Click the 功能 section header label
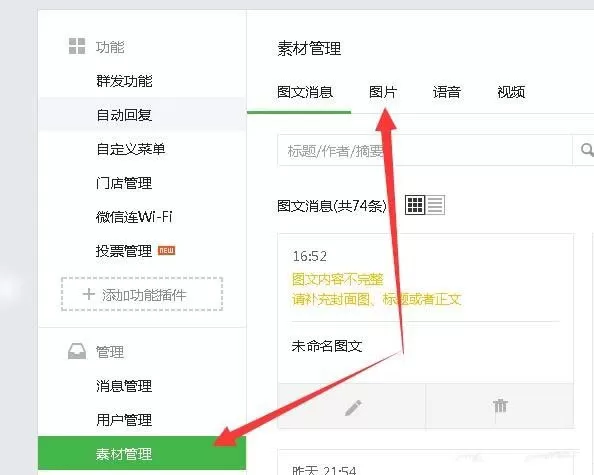 [x=110, y=47]
